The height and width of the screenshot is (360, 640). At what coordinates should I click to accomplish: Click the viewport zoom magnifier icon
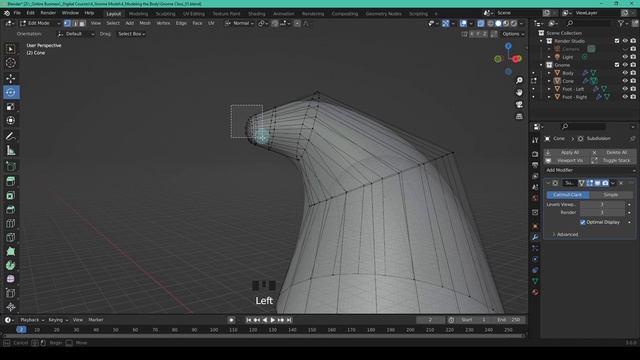pos(519,80)
